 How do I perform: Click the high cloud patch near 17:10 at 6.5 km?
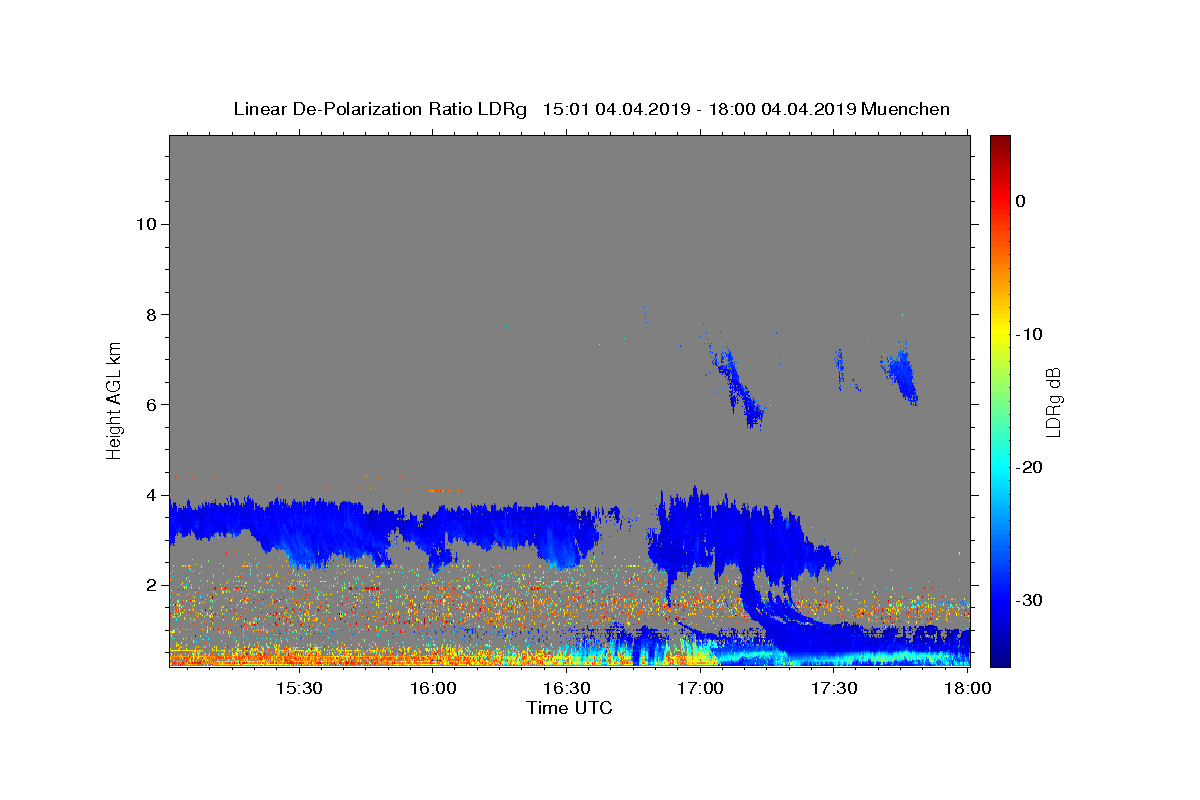point(738,385)
